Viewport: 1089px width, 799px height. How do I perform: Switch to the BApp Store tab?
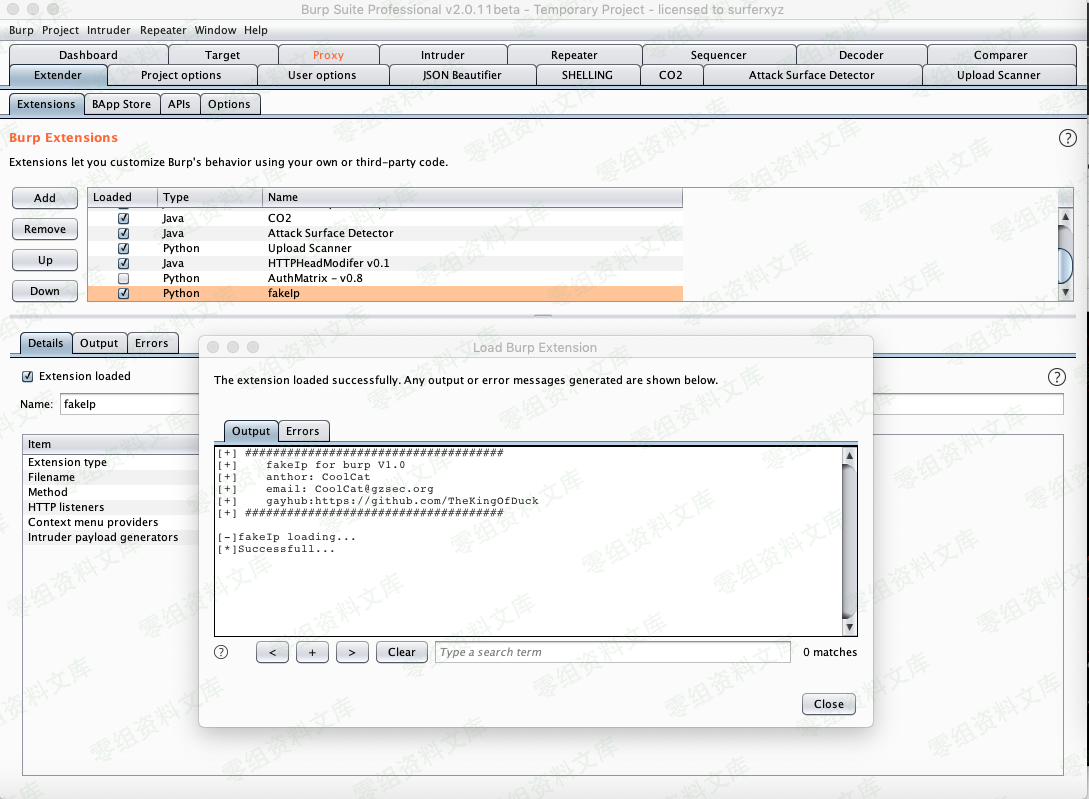click(x=122, y=104)
